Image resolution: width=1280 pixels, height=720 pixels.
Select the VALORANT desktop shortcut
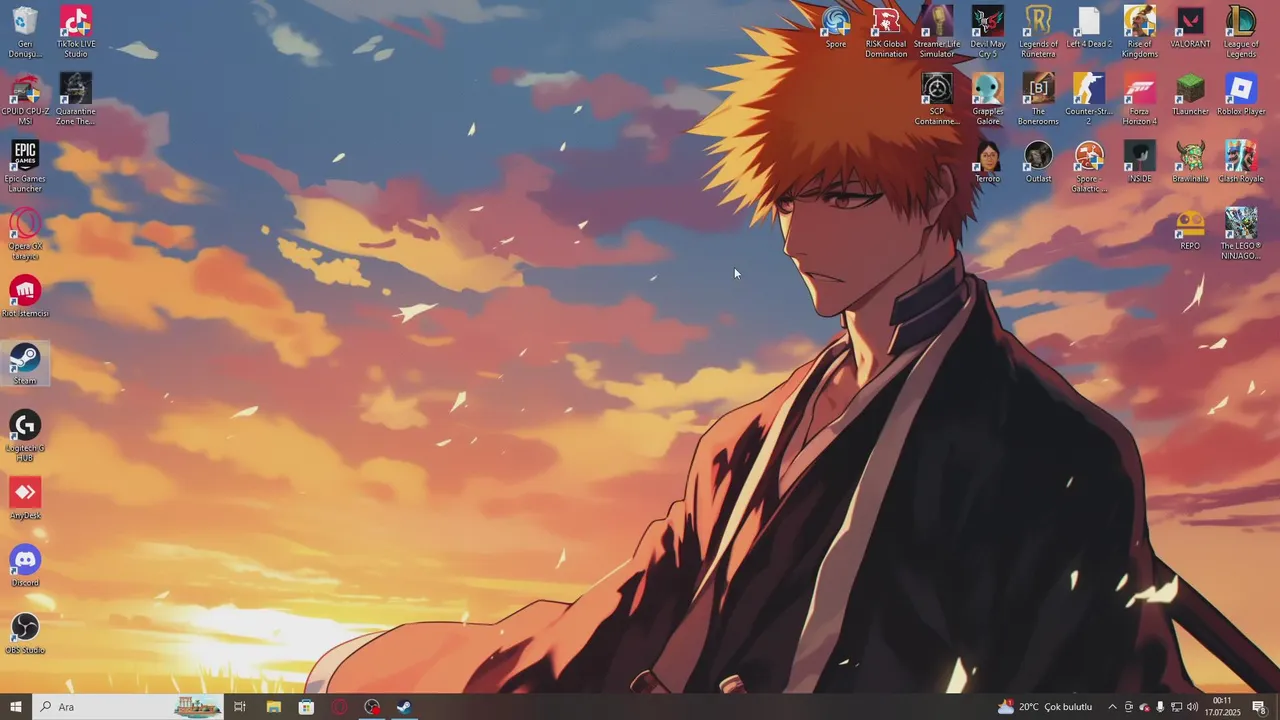click(1190, 27)
